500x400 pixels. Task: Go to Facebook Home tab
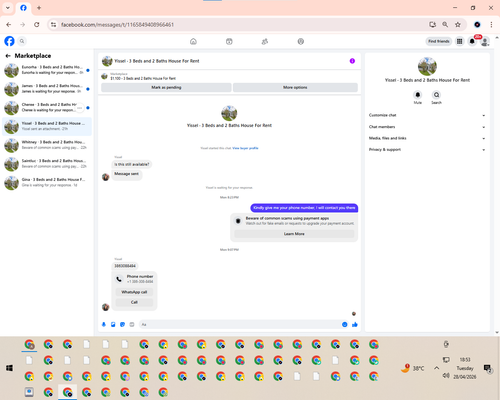tap(193, 41)
